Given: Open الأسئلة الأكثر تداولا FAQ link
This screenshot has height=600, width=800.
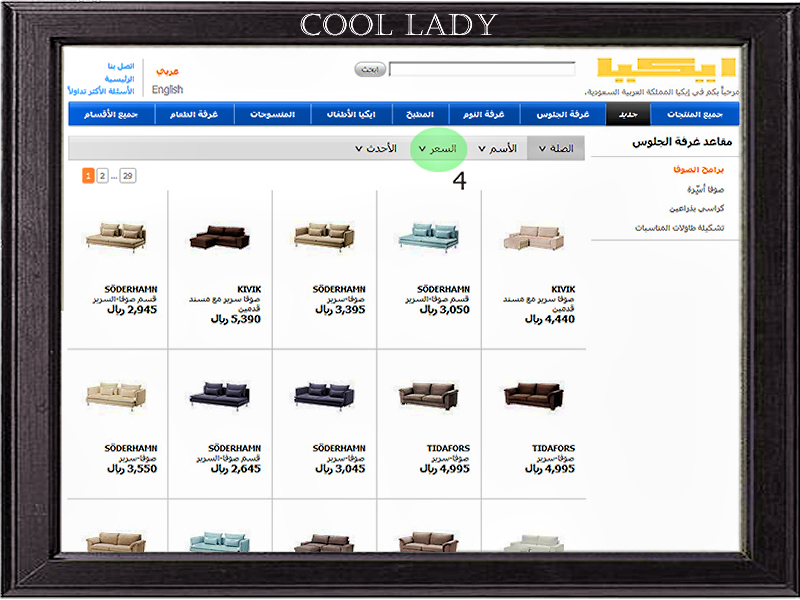Looking at the screenshot, I should pos(101,91).
